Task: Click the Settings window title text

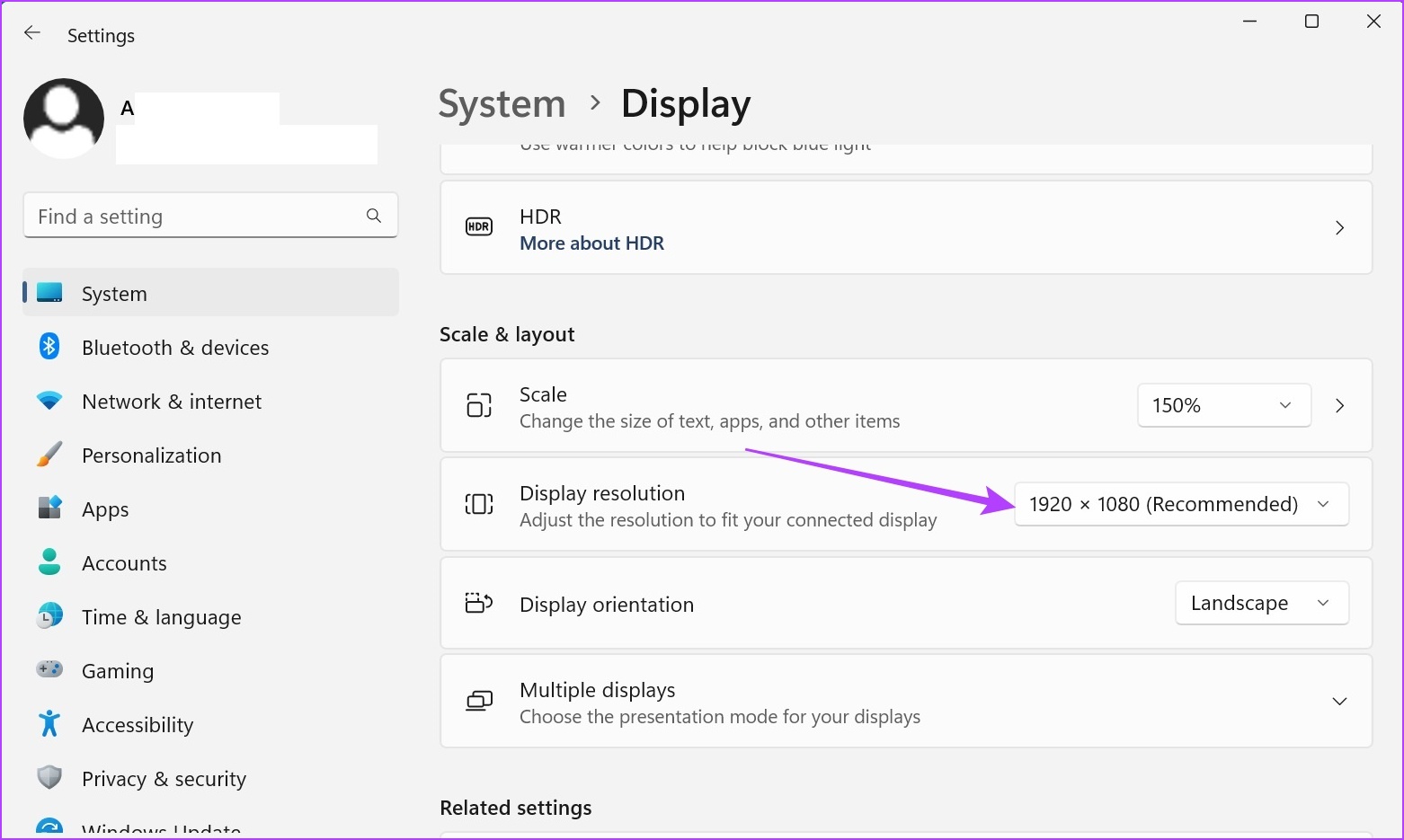Action: 101,35
